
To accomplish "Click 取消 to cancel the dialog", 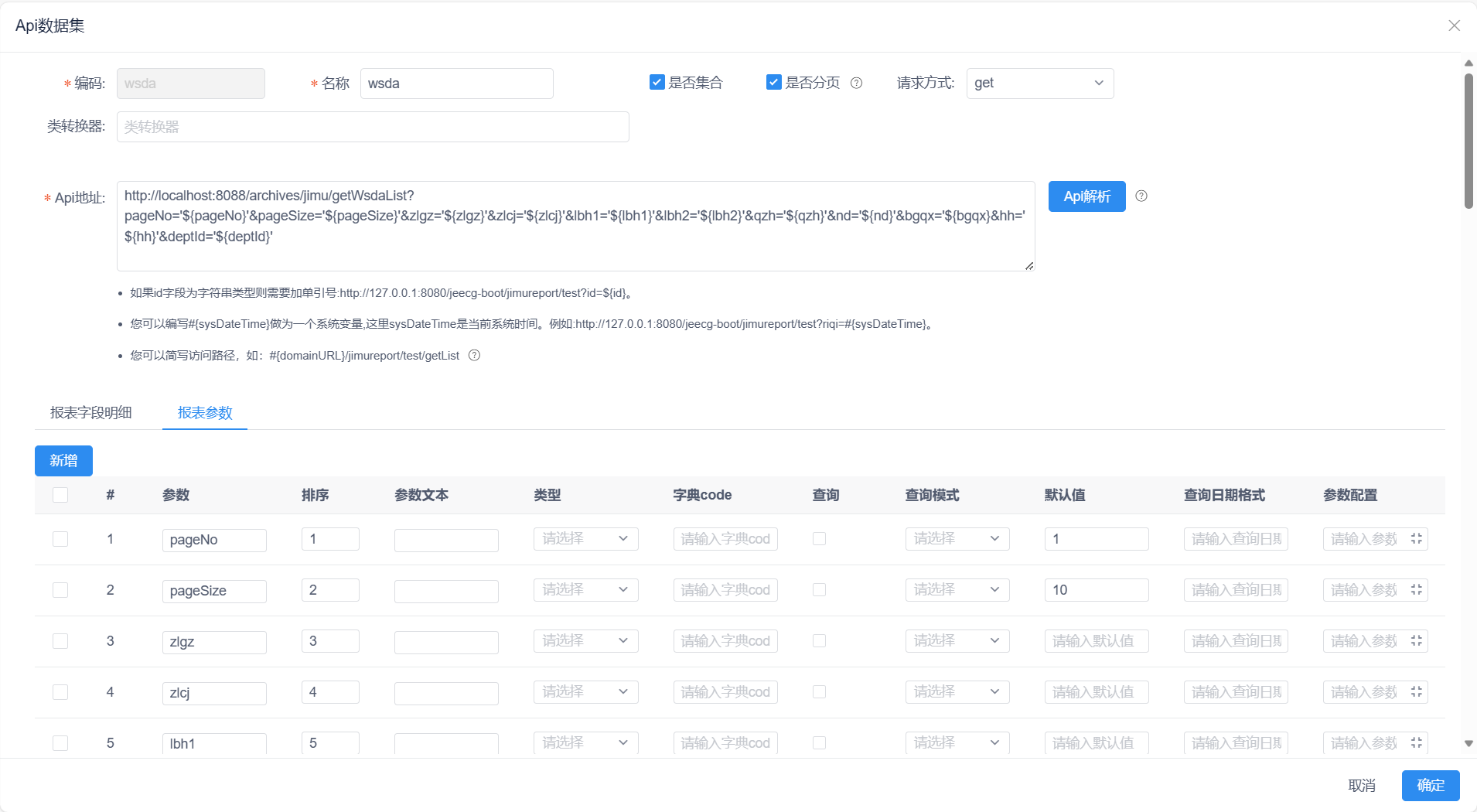I will click(x=1363, y=785).
